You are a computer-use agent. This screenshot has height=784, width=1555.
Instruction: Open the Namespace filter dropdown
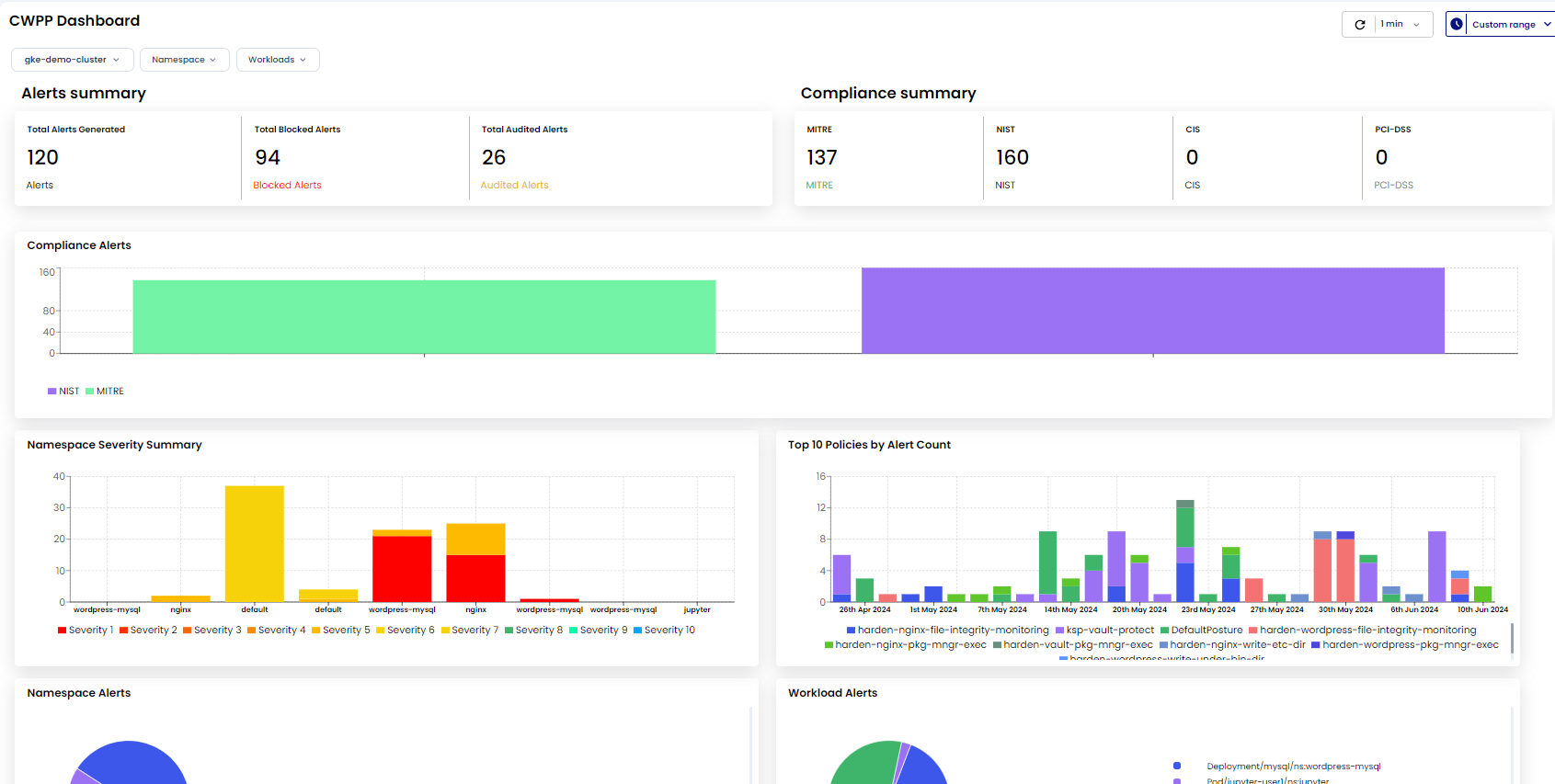point(184,60)
